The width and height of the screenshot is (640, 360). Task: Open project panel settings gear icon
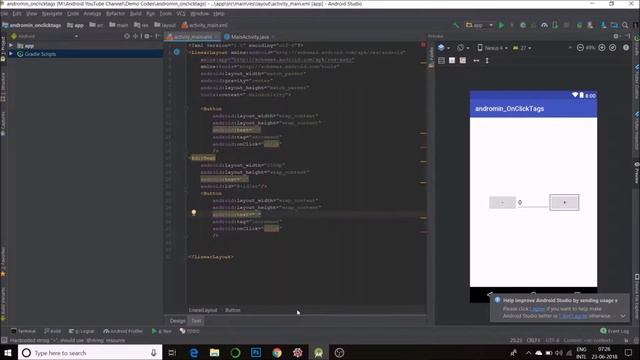pos(147,36)
